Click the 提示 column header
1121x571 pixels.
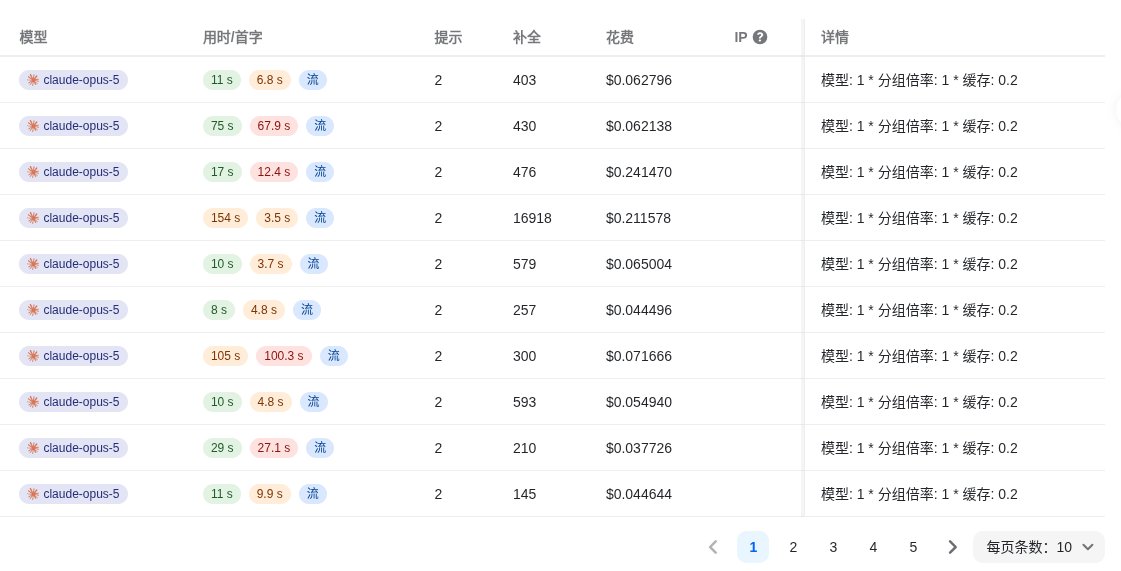pos(448,37)
